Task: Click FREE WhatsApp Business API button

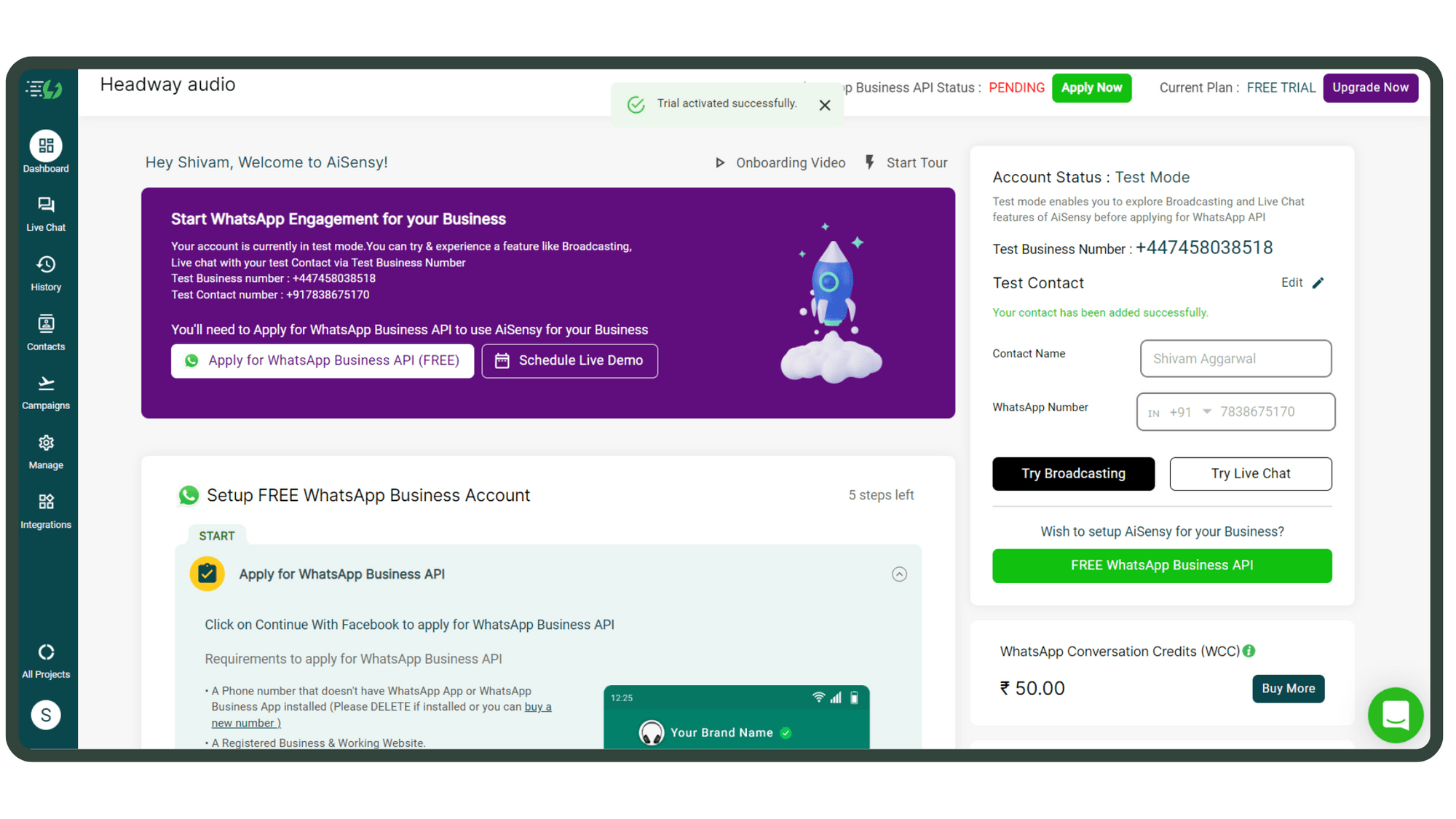Action: point(1162,564)
